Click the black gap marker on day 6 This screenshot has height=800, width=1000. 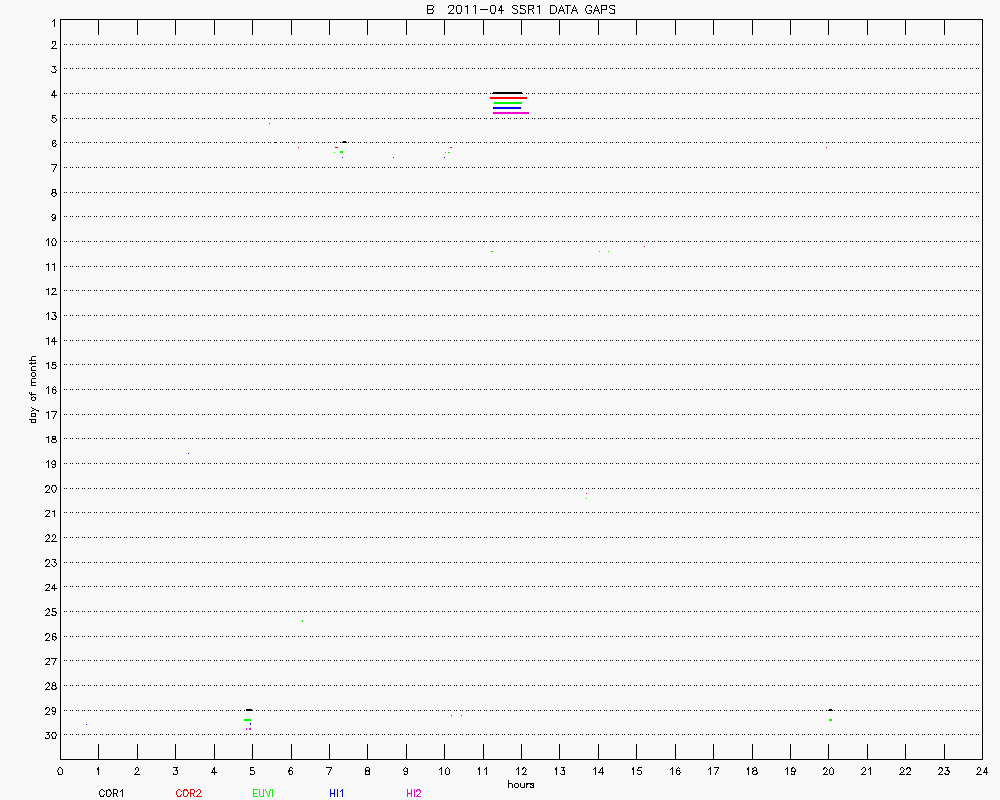pos(344,142)
